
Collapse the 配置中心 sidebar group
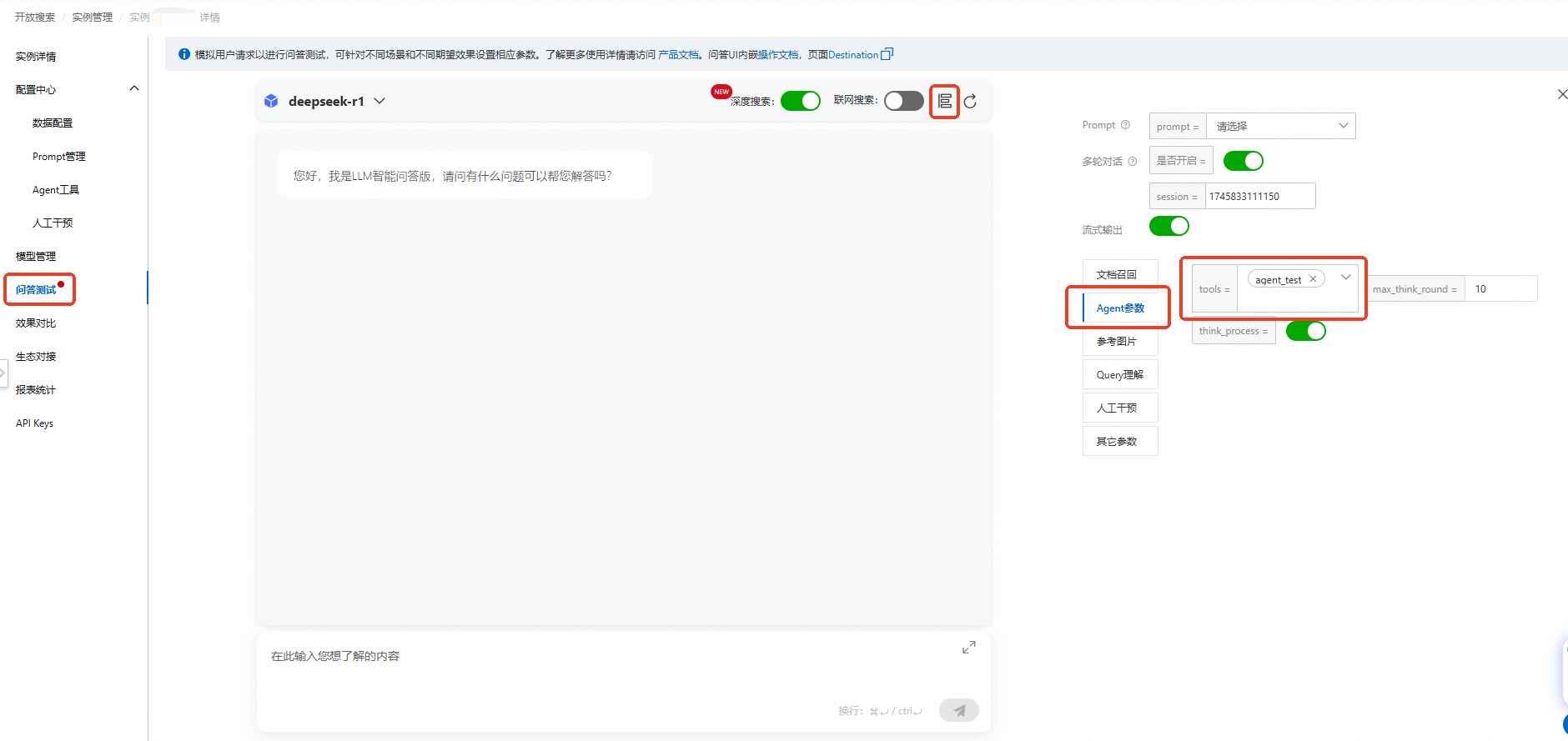(x=134, y=88)
